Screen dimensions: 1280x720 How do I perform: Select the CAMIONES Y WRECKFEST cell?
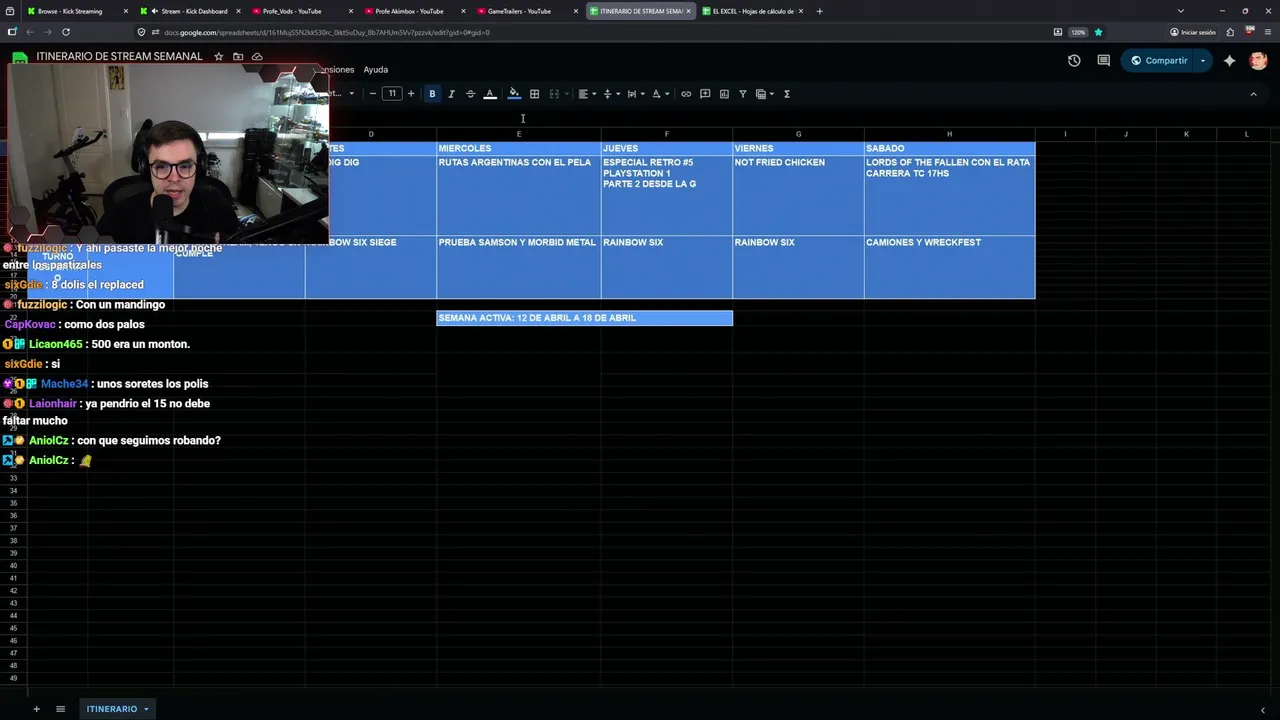pyautogui.click(x=949, y=267)
